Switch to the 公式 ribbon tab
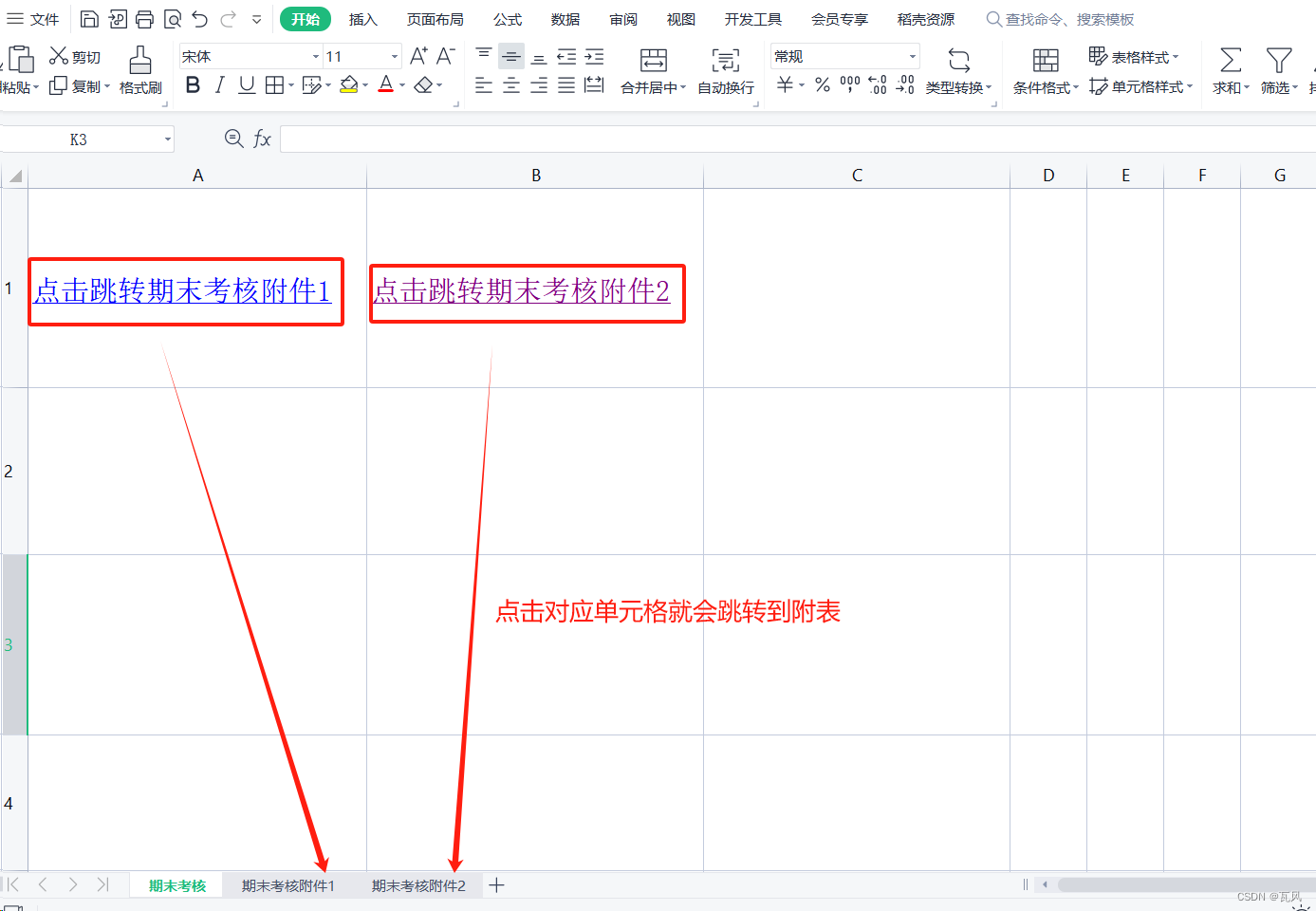Image resolution: width=1316 pixels, height=911 pixels. pyautogui.click(x=508, y=19)
